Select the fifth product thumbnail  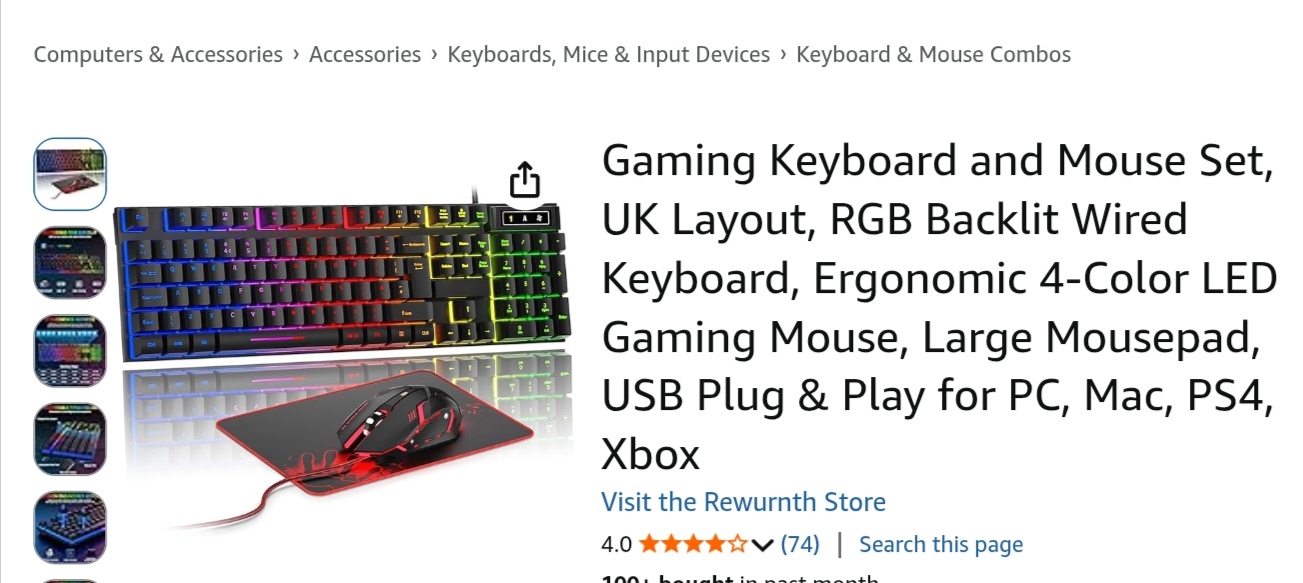click(x=70, y=527)
